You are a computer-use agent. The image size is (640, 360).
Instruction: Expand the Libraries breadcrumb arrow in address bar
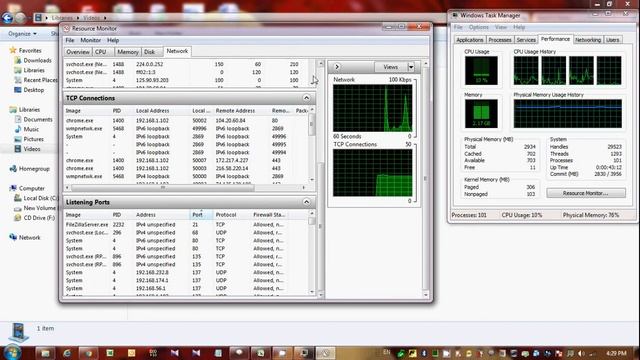coord(78,18)
